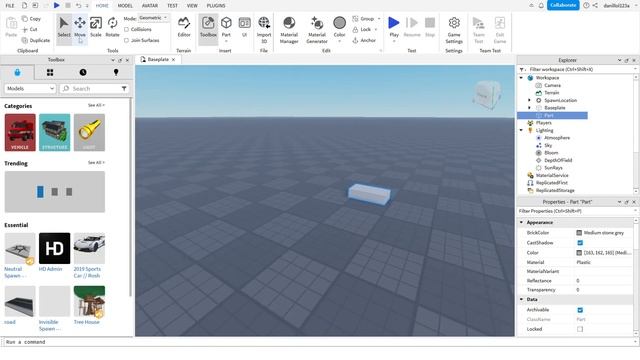Open toolbox search filter options
This screenshot has height=360, width=640.
(x=124, y=89)
